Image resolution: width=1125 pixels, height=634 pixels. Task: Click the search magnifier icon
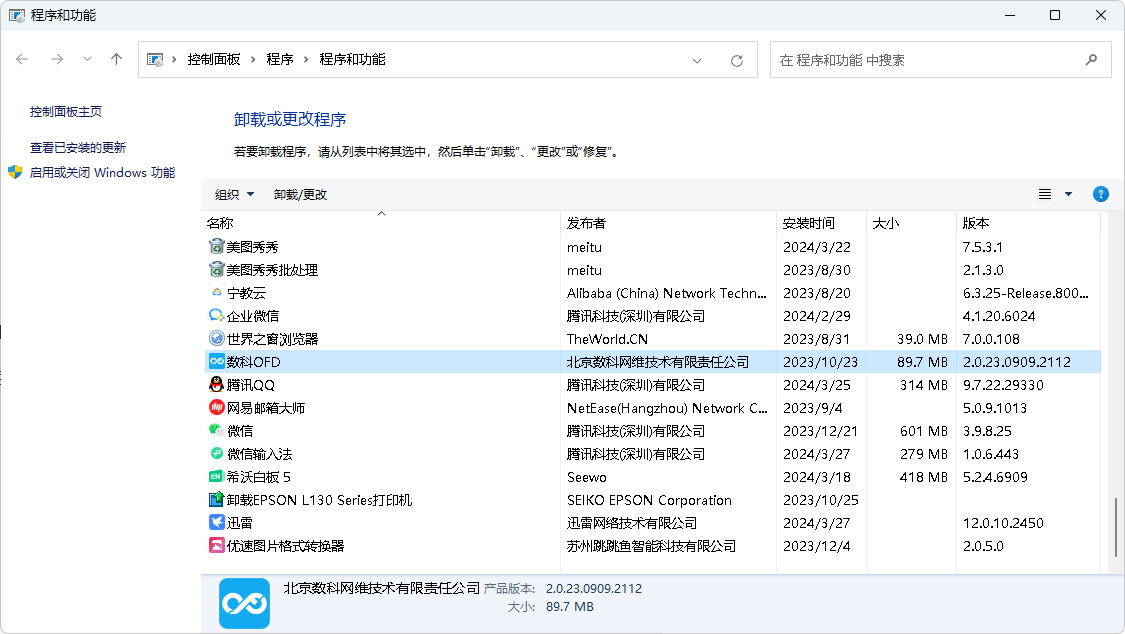(1091, 60)
